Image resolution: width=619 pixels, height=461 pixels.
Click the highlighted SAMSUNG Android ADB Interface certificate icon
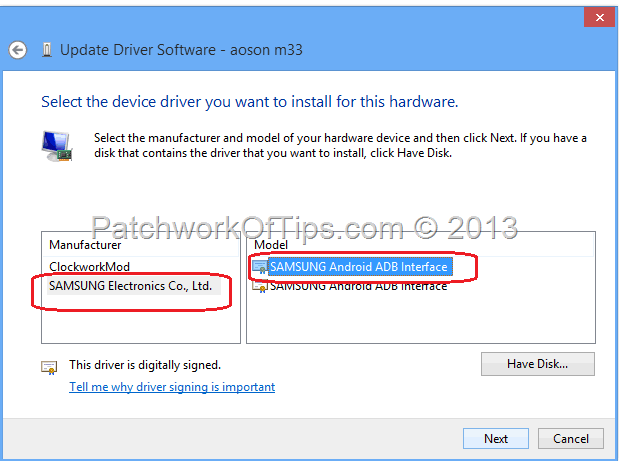(260, 267)
